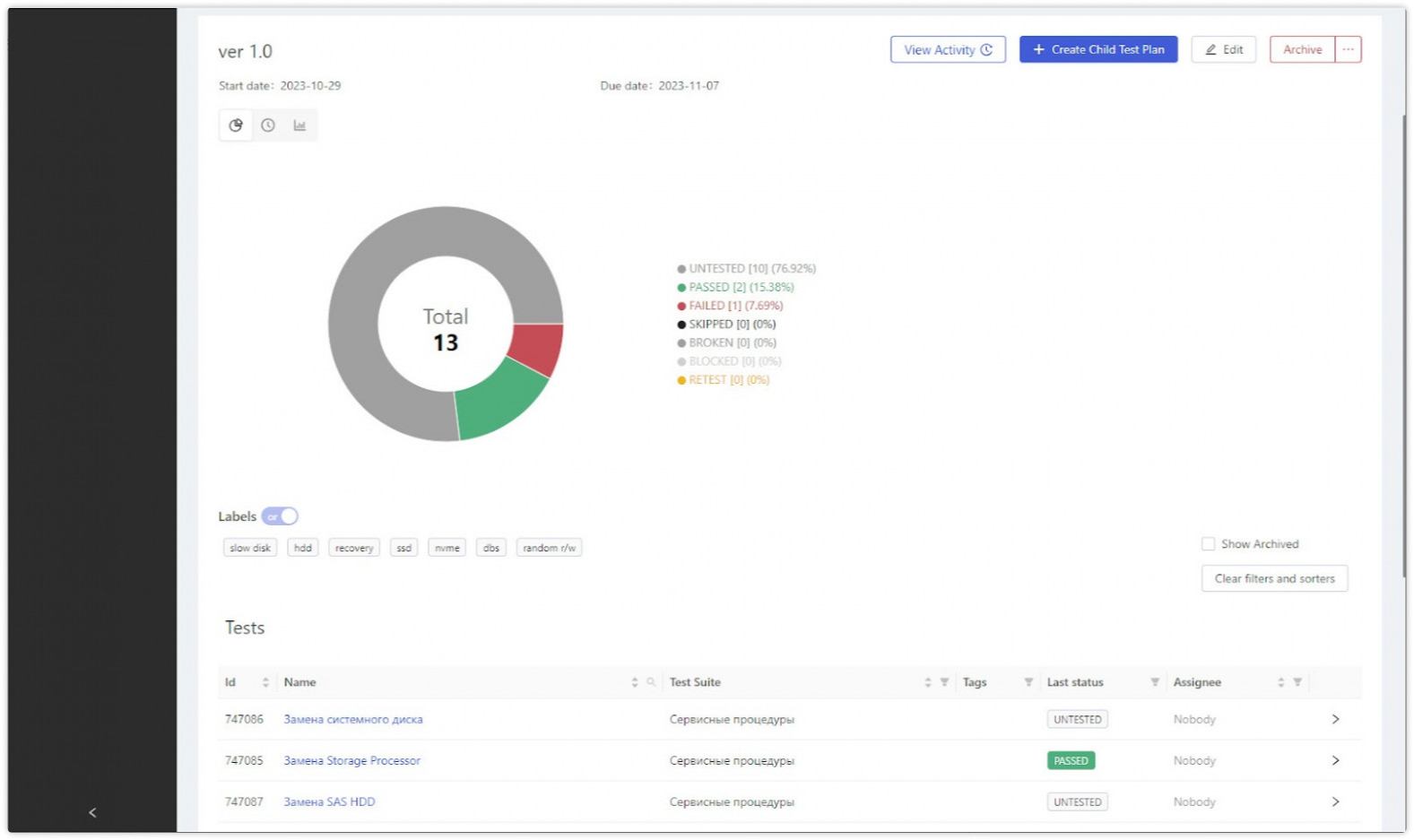Click the UNTESTED status badge of row 747087
The width and height of the screenshot is (1414, 840).
tap(1078, 801)
